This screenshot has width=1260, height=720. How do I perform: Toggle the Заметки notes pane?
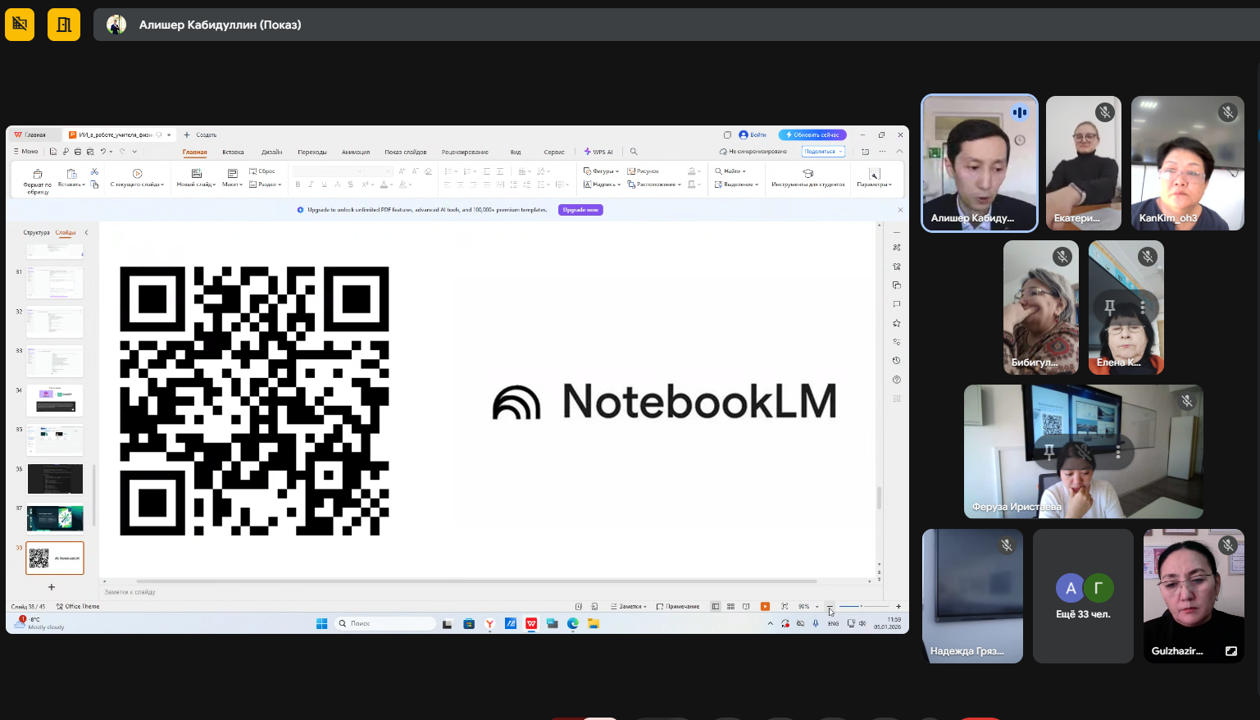(x=628, y=607)
